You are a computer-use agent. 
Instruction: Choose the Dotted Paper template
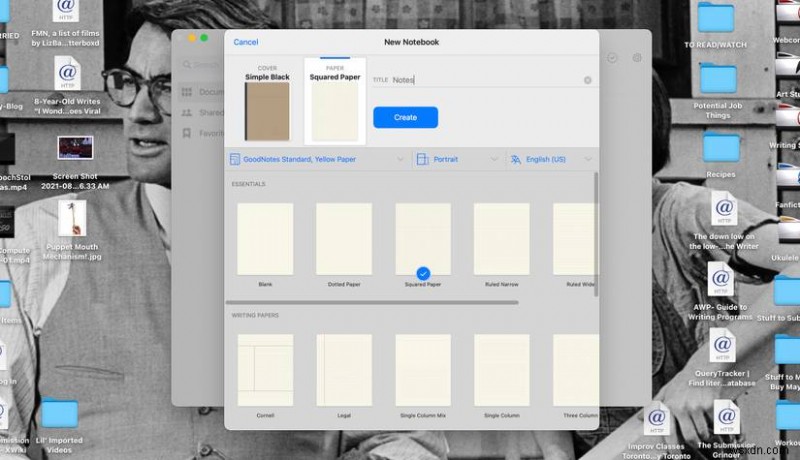344,239
